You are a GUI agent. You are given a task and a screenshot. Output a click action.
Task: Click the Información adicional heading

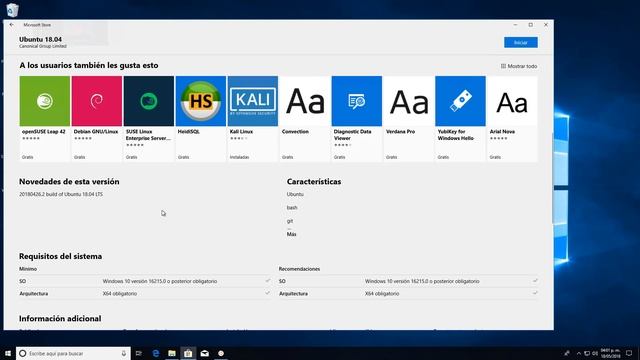coord(60,318)
